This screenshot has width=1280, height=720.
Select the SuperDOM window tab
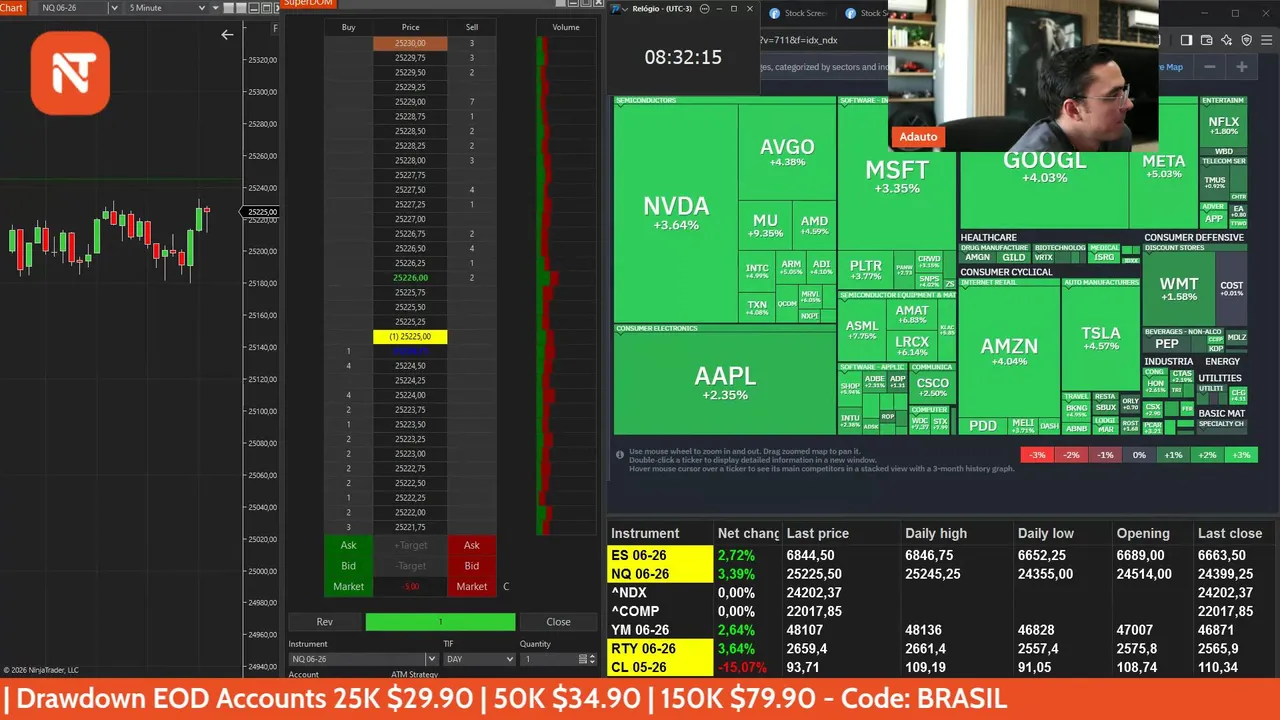coord(309,3)
